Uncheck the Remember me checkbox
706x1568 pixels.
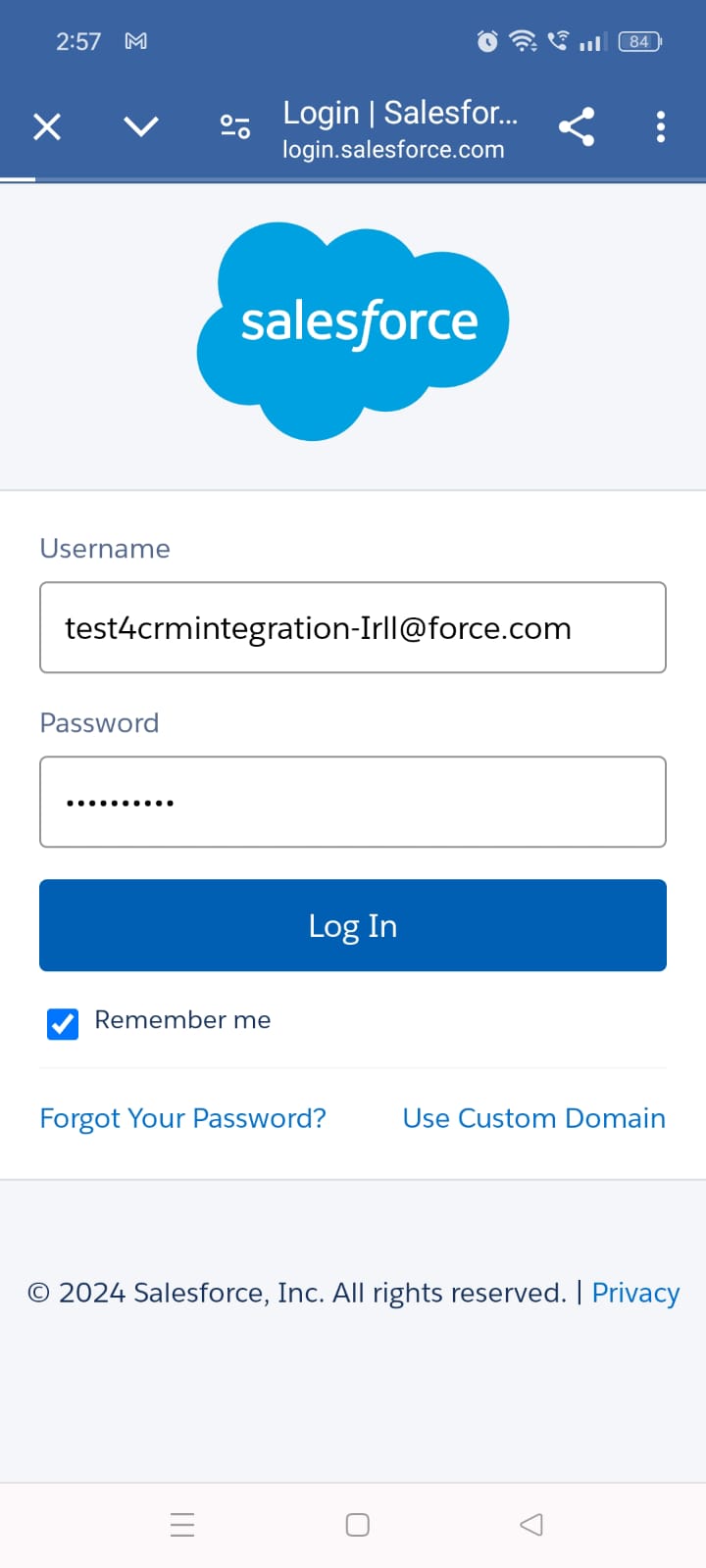(x=64, y=1023)
